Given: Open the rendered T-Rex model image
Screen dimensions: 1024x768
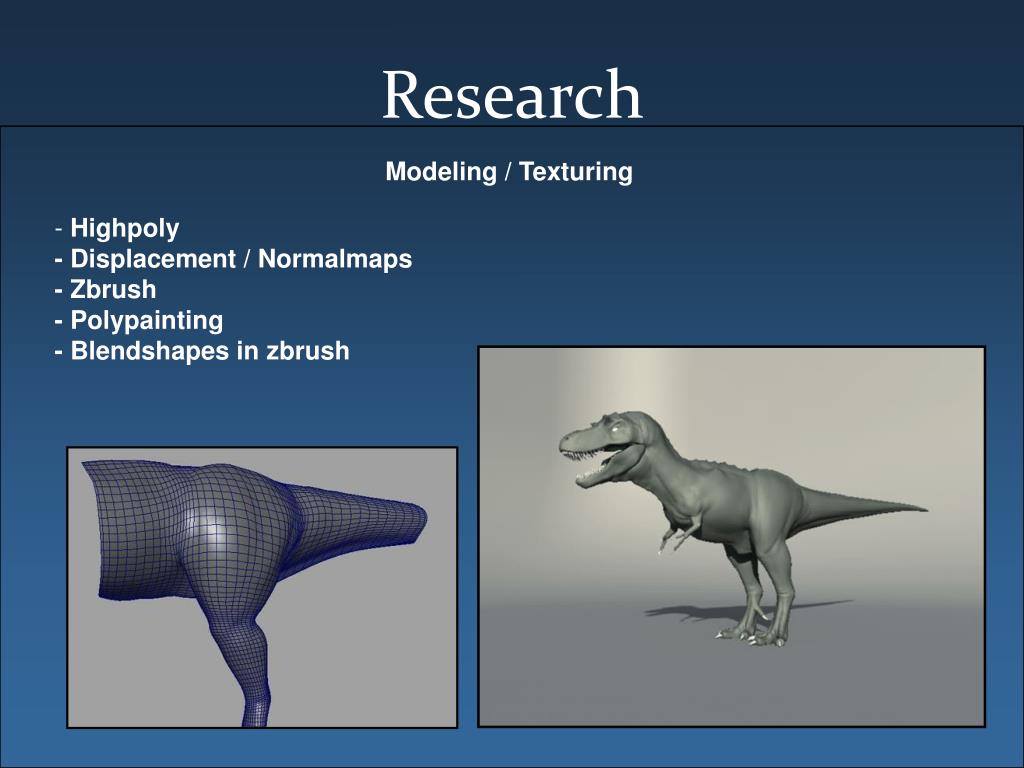Looking at the screenshot, I should point(731,536).
